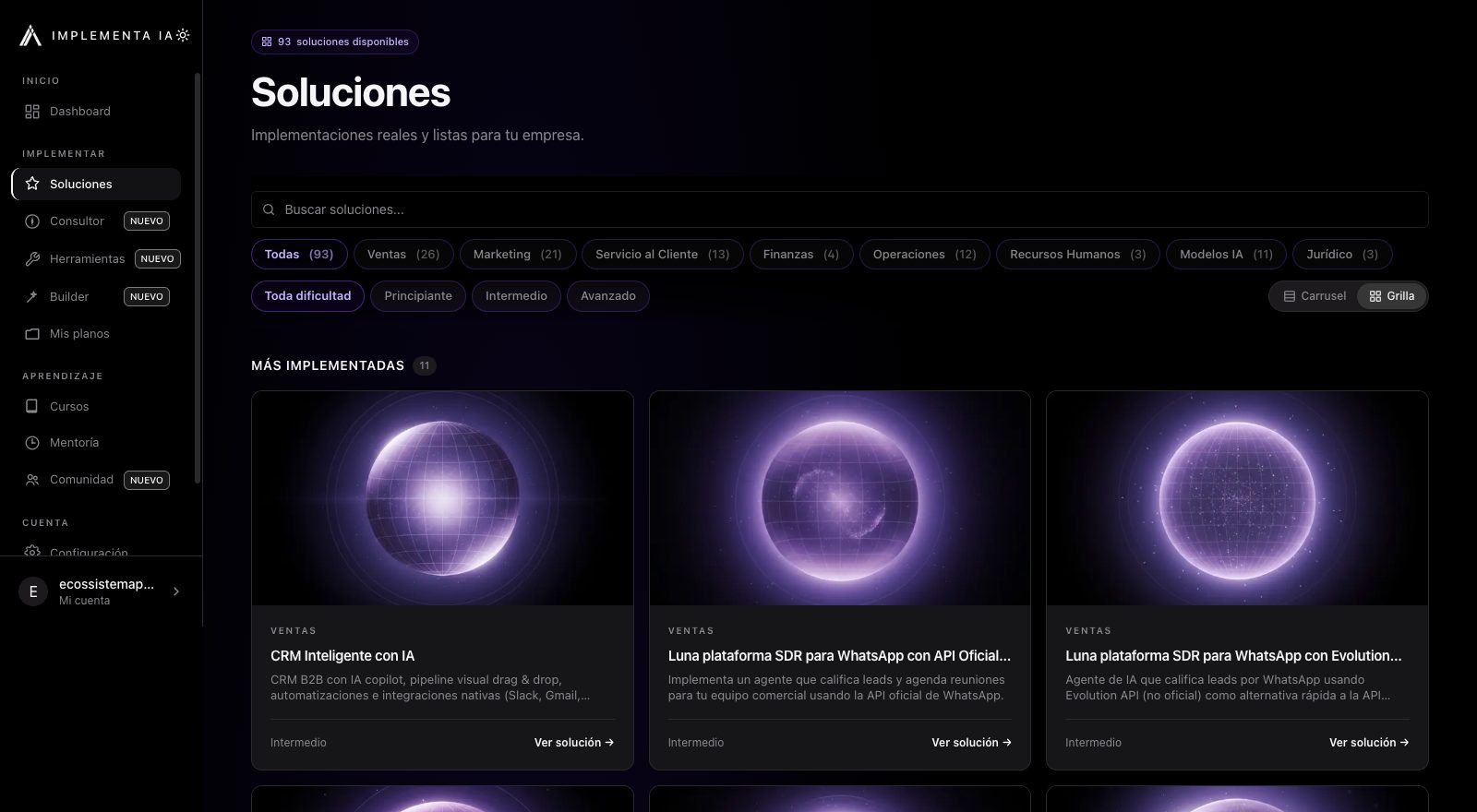
Task: Click the Consultor icon
Action: [x=32, y=221]
